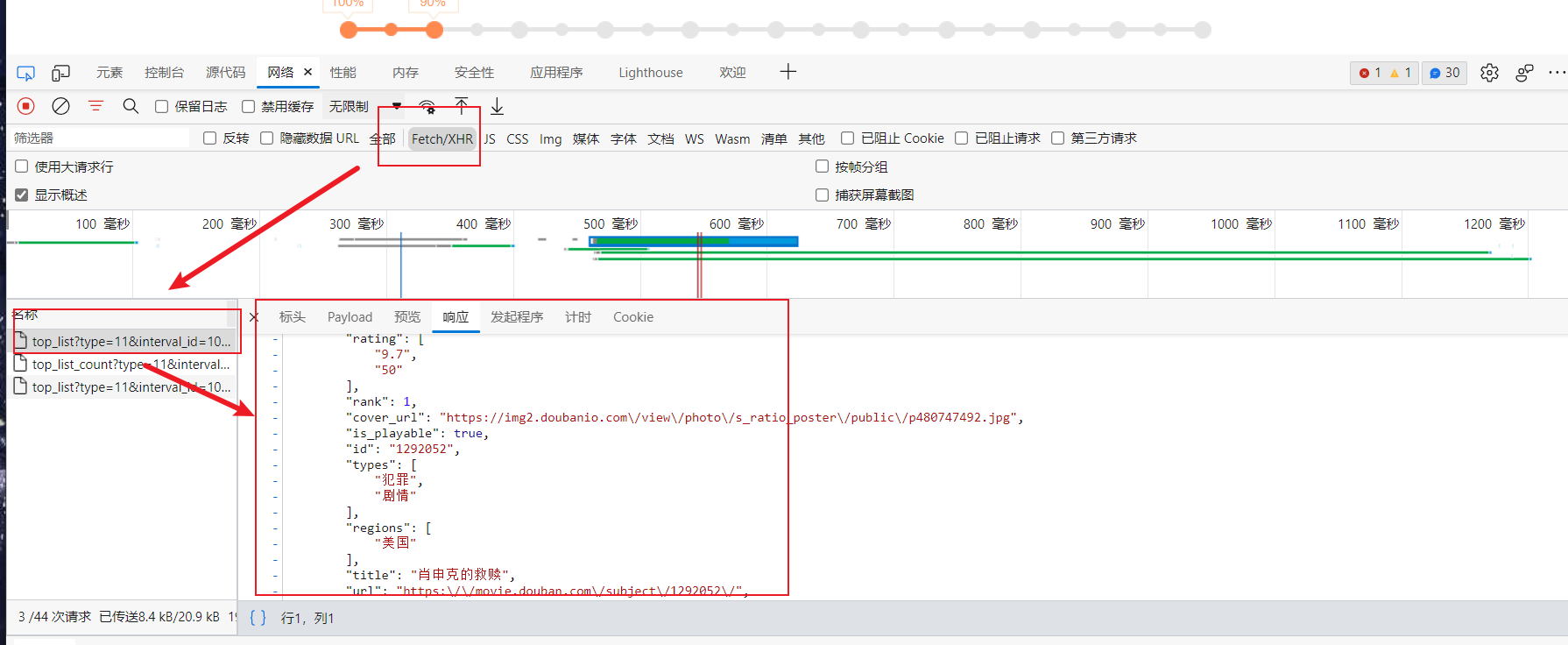Switch to 性能 tab
This screenshot has height=645, width=1568.
343,73
